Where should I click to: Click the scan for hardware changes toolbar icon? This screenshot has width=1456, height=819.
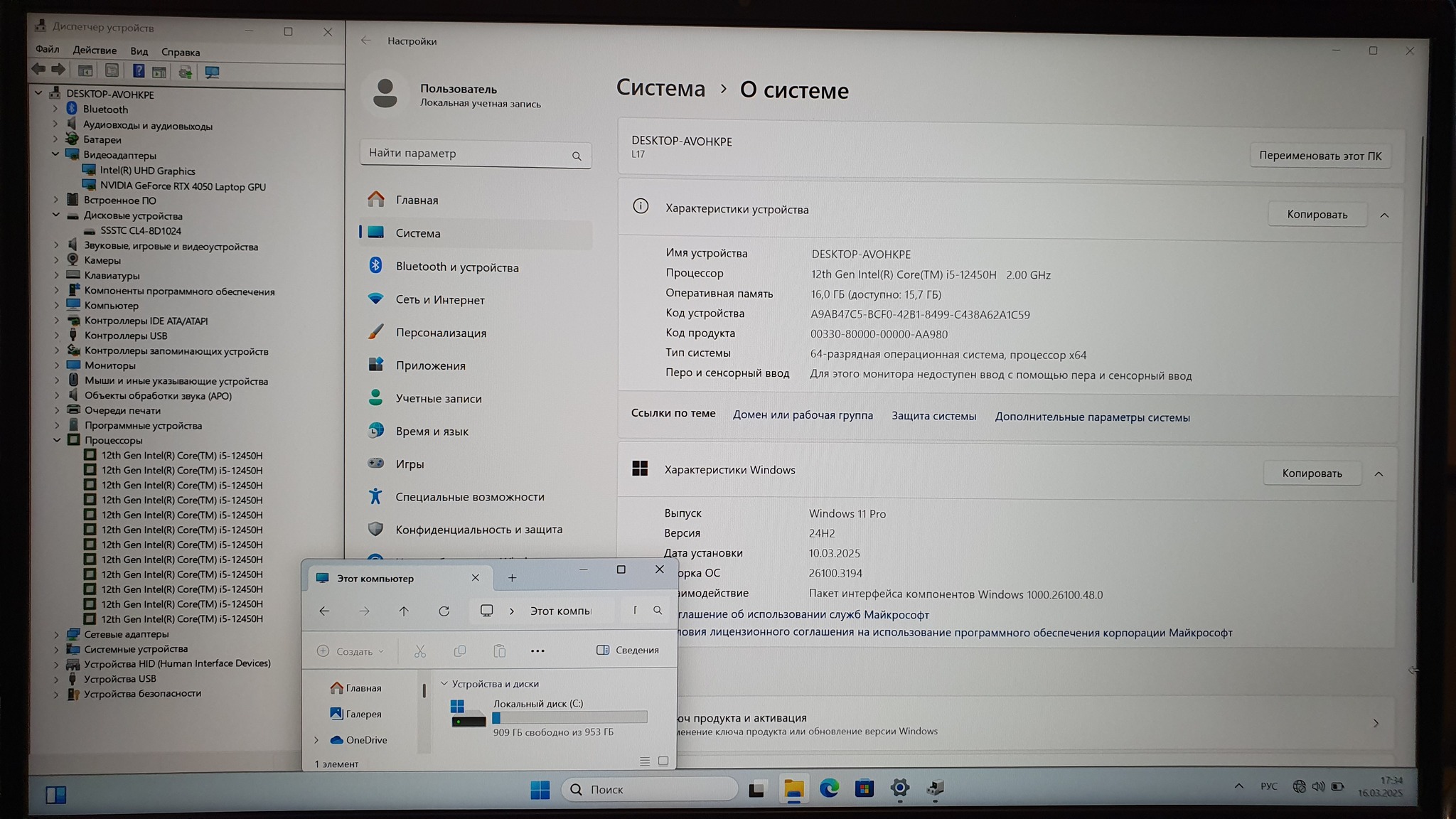pos(212,72)
